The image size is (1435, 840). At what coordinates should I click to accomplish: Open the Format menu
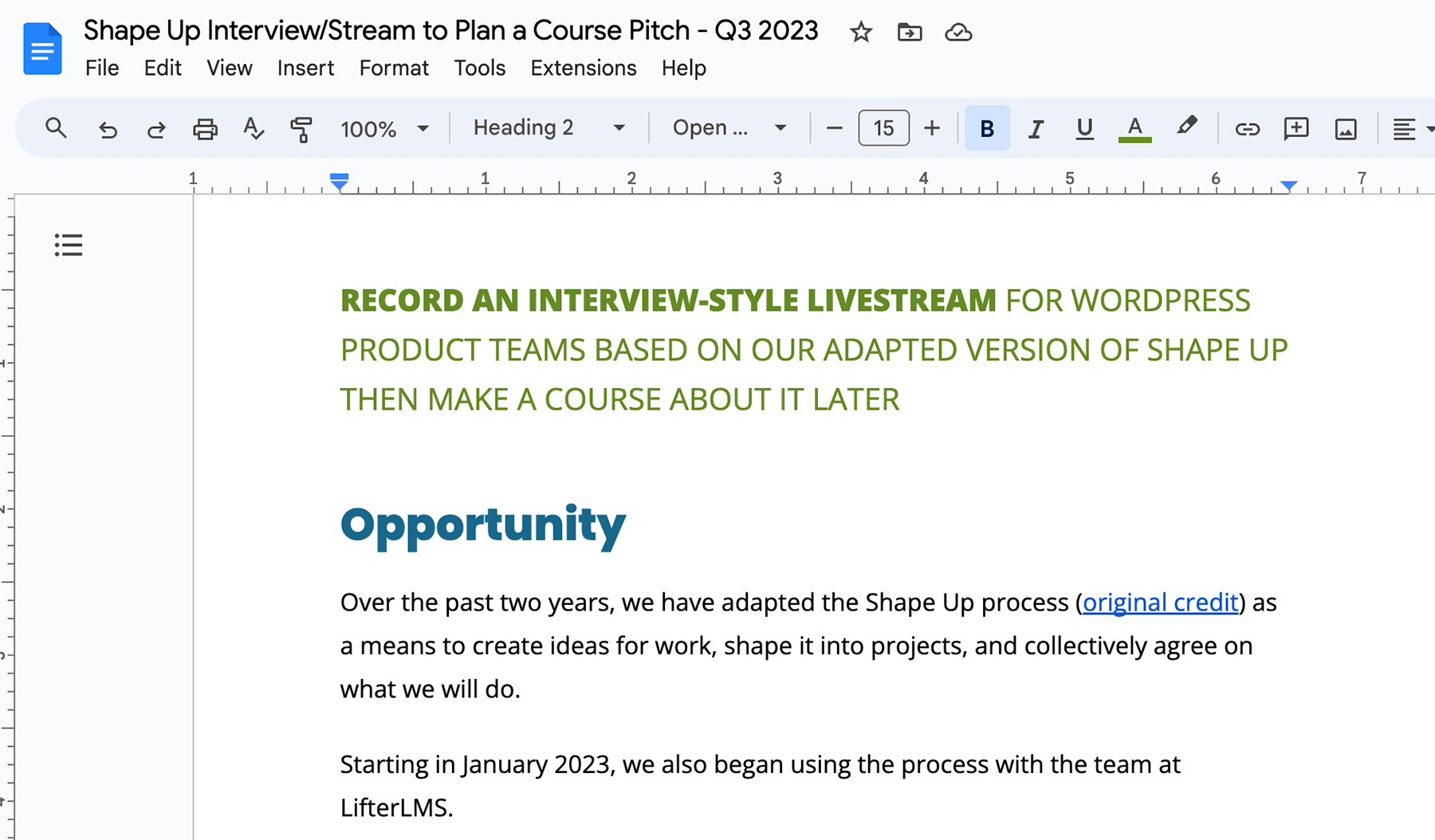click(394, 68)
